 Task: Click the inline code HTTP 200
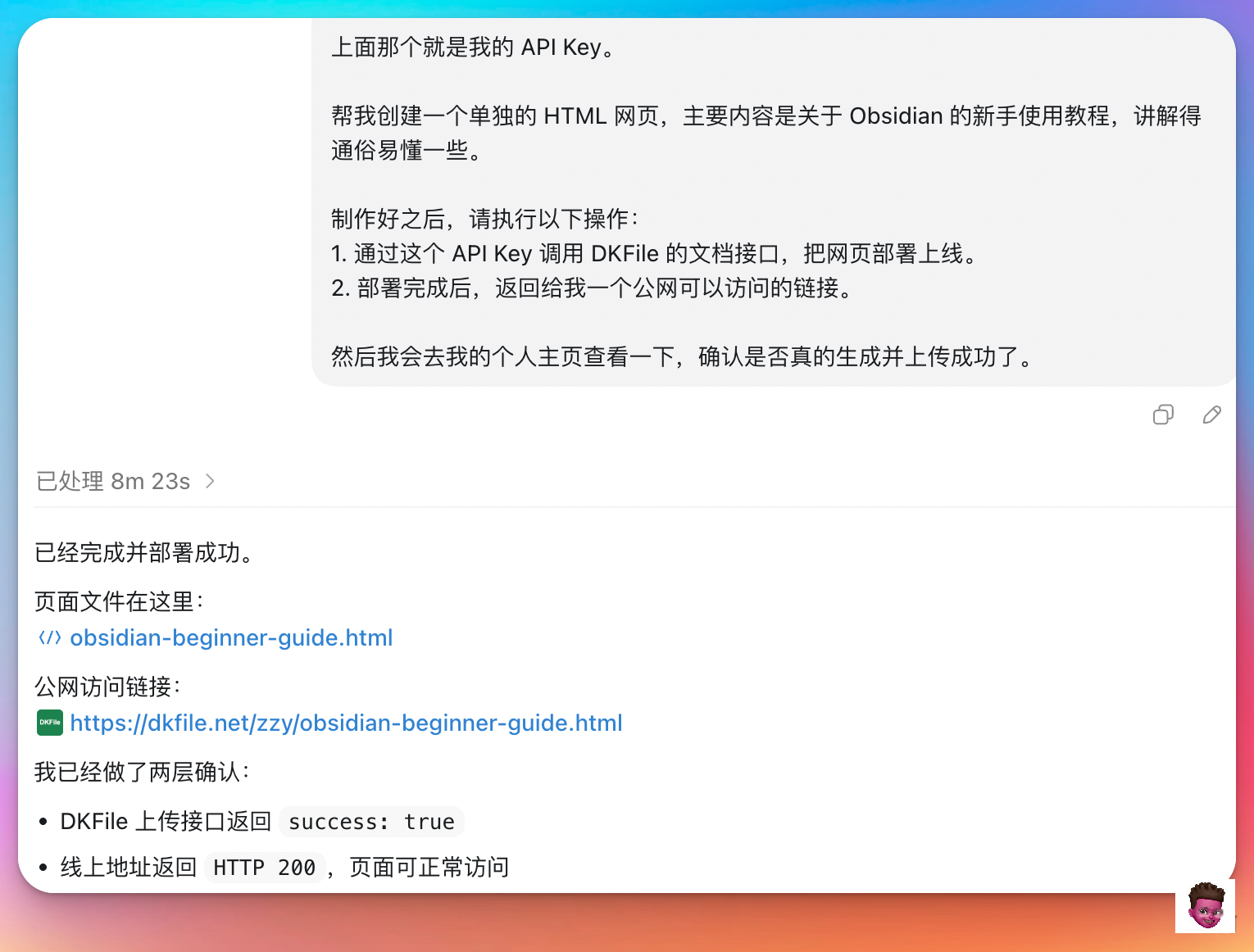264,868
